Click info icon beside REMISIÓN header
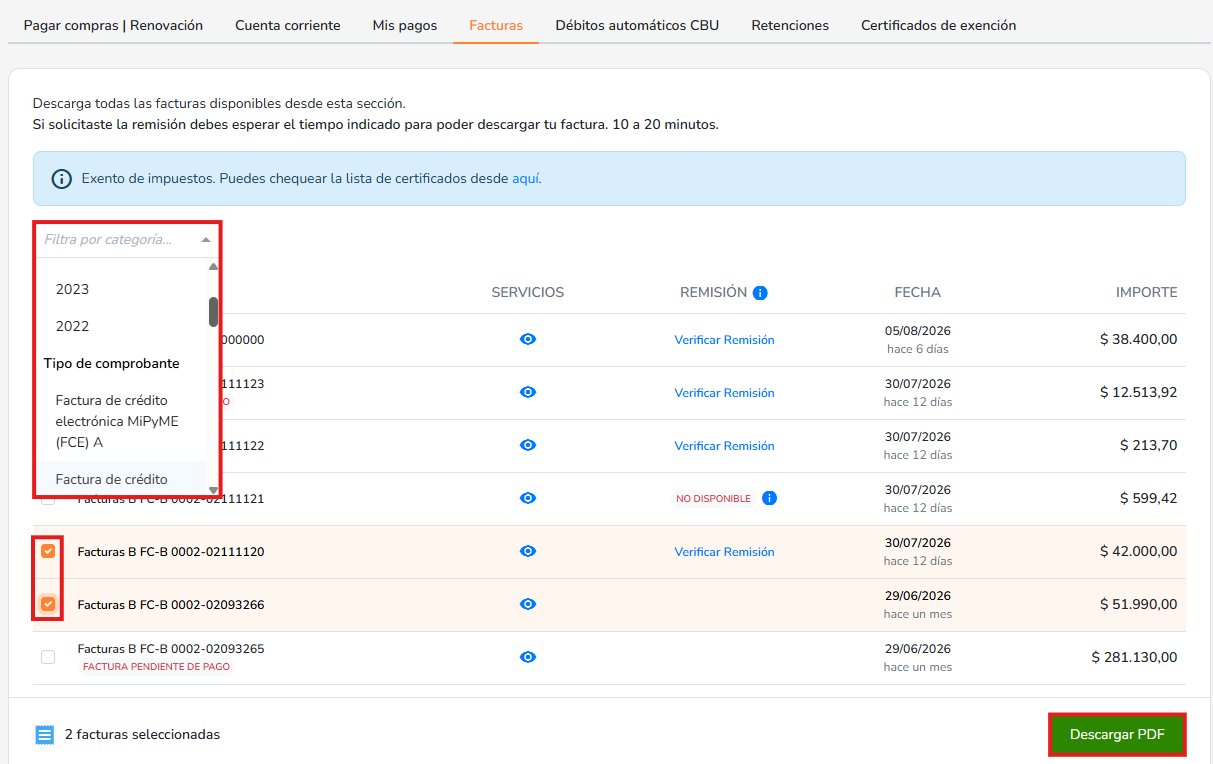1213x764 pixels. (760, 293)
